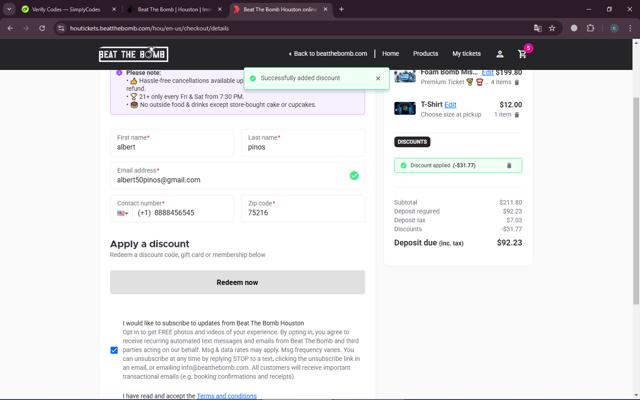The height and width of the screenshot is (400, 640).
Task: Open My tickets in navigation
Action: pyautogui.click(x=466, y=53)
